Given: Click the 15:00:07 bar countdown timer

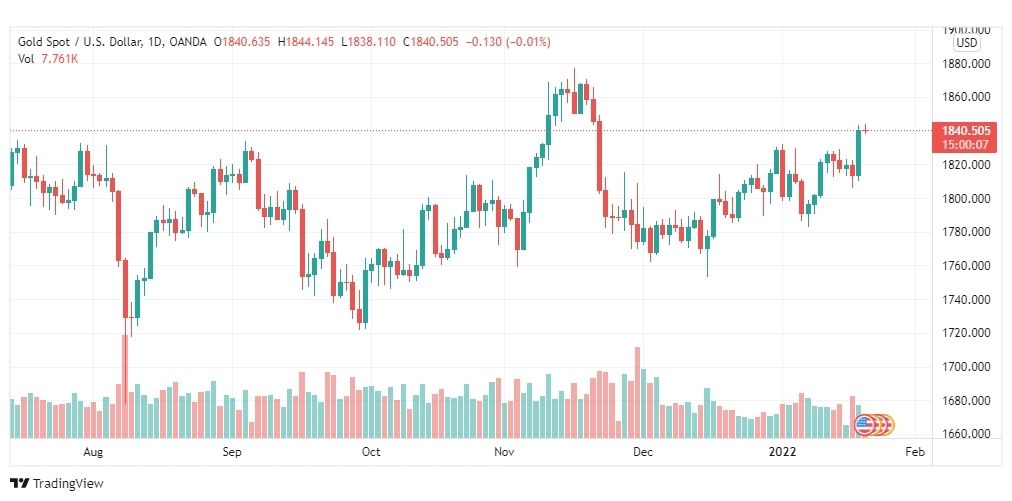Looking at the screenshot, I should [965, 145].
